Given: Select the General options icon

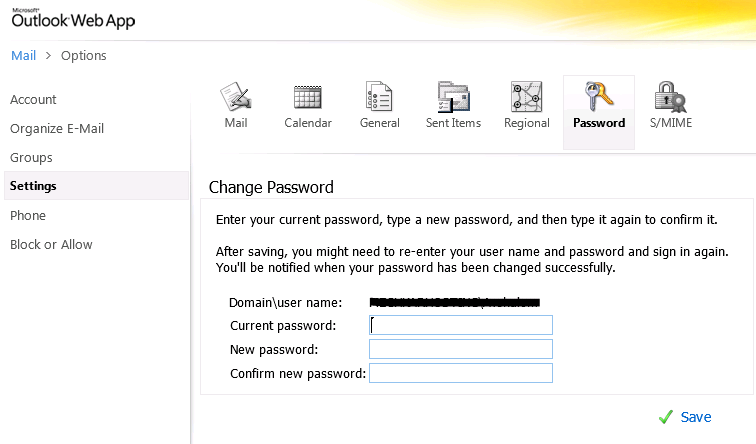Looking at the screenshot, I should click(379, 97).
